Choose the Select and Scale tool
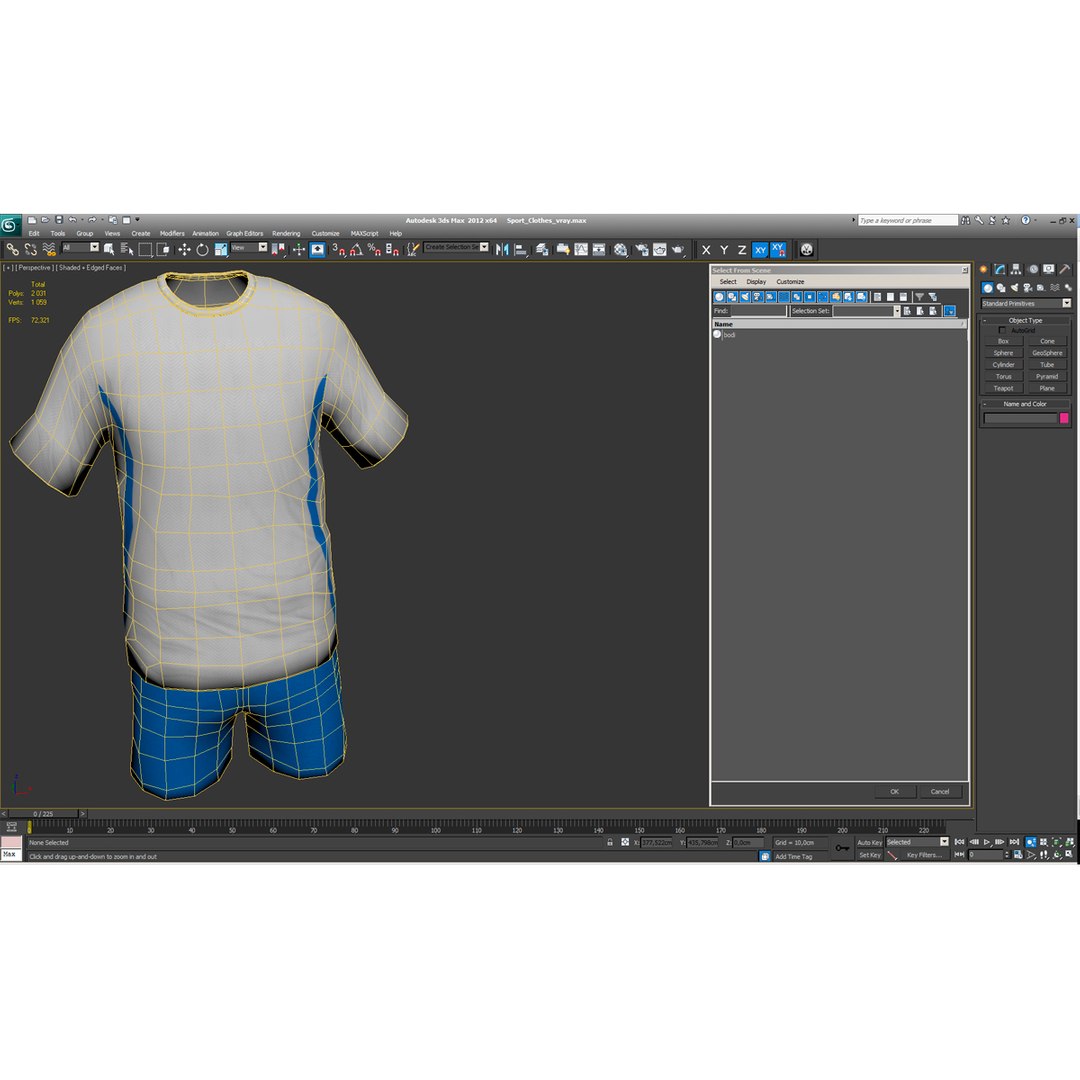This screenshot has height=1080, width=1080. (220, 249)
